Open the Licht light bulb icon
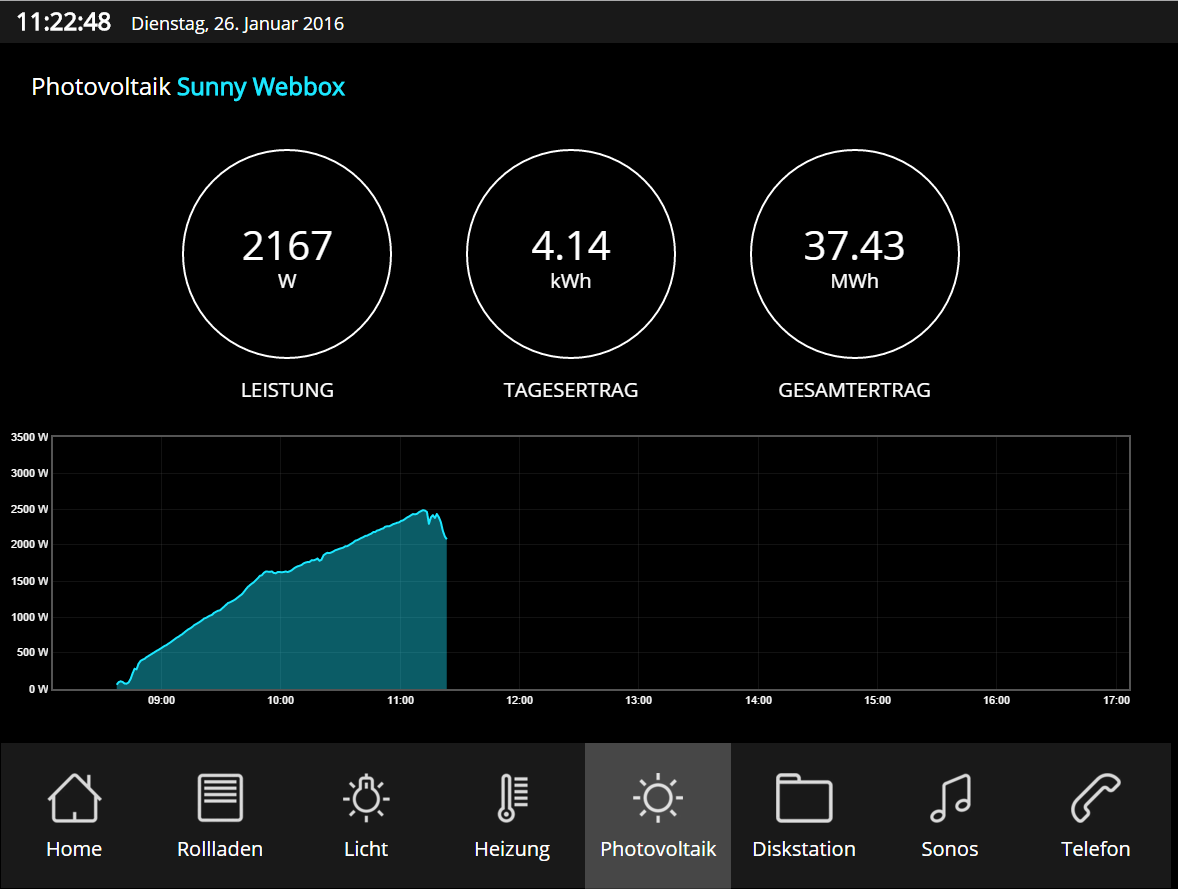 pyautogui.click(x=366, y=797)
